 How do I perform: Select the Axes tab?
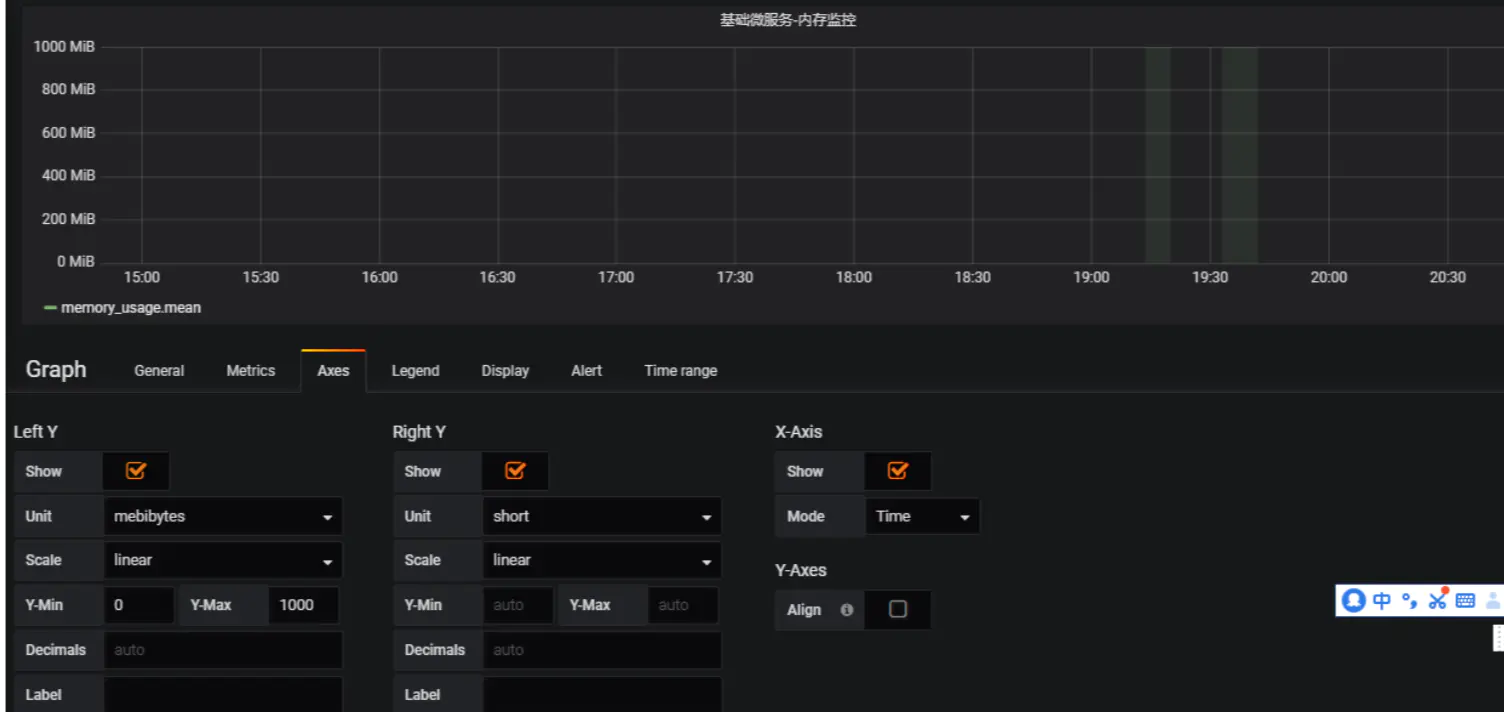tap(333, 370)
